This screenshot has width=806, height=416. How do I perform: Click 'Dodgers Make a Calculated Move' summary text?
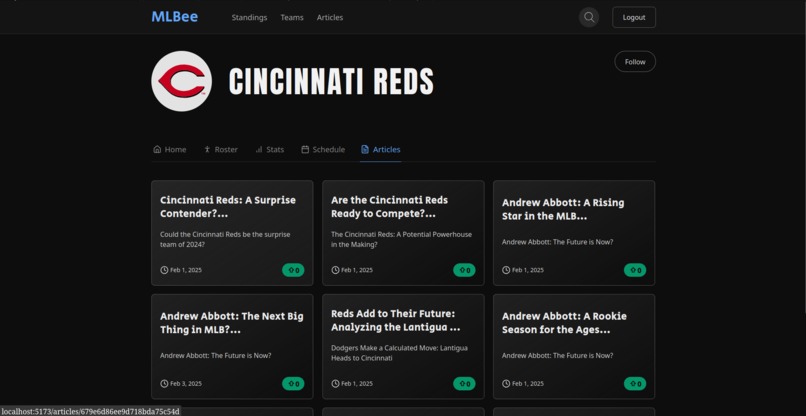point(399,353)
